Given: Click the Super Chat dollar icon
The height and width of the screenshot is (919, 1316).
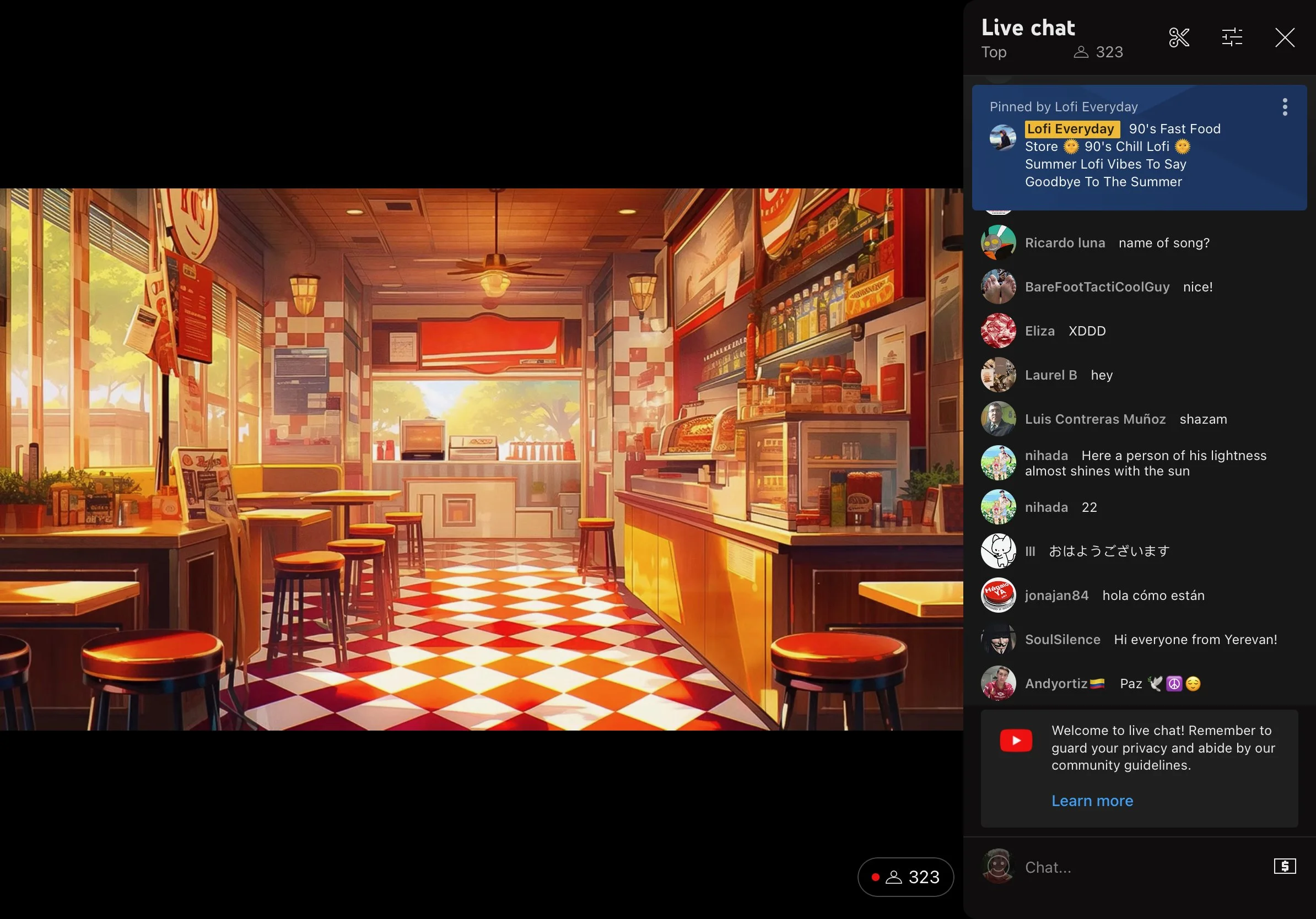Looking at the screenshot, I should [x=1285, y=866].
